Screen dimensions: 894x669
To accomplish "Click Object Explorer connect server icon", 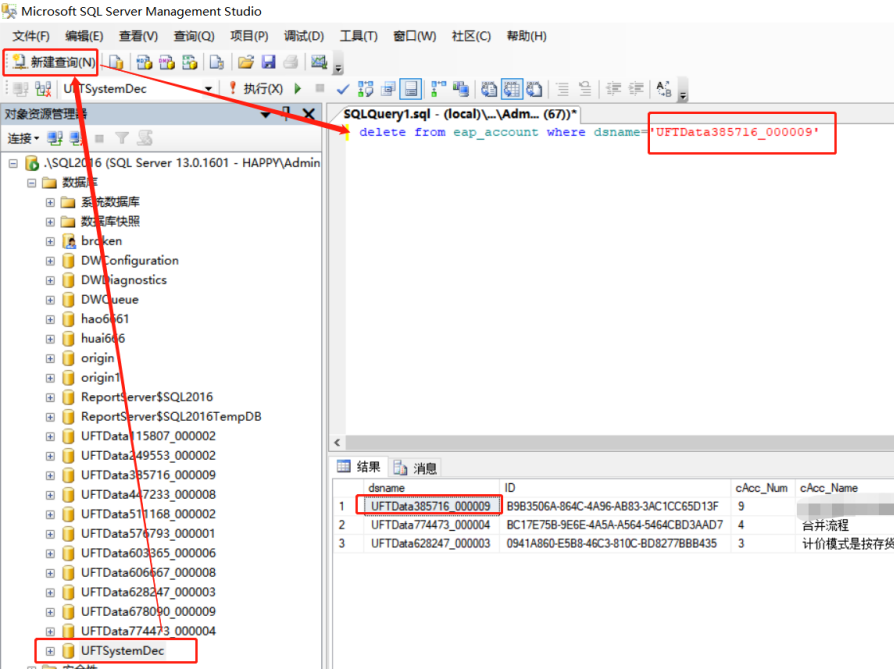I will click(x=55, y=138).
